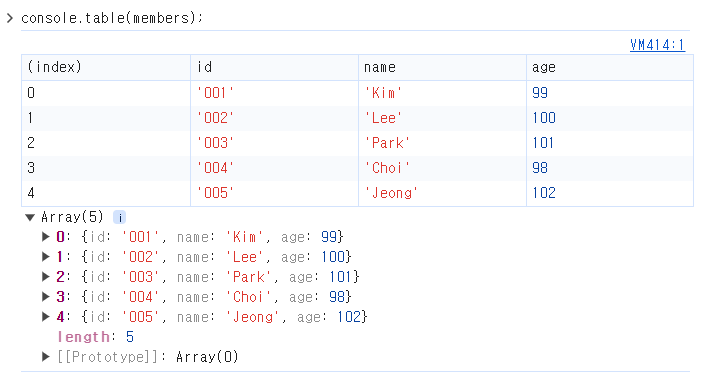The height and width of the screenshot is (377, 710).
Task: Collapse the Array(5) disclosure triangle
Action: click(x=30, y=218)
